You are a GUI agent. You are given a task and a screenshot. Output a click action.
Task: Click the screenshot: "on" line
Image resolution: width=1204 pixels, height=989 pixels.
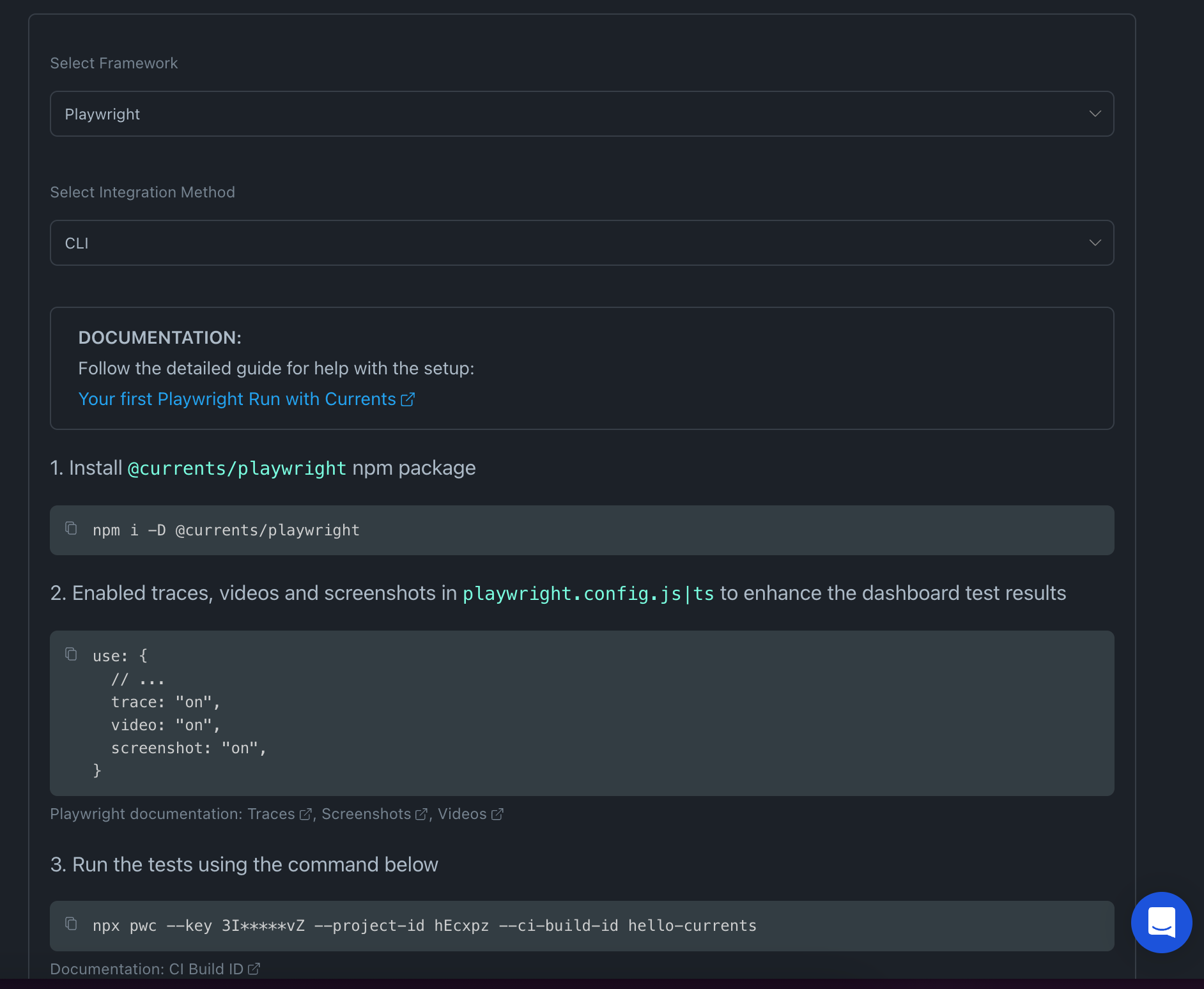click(189, 748)
